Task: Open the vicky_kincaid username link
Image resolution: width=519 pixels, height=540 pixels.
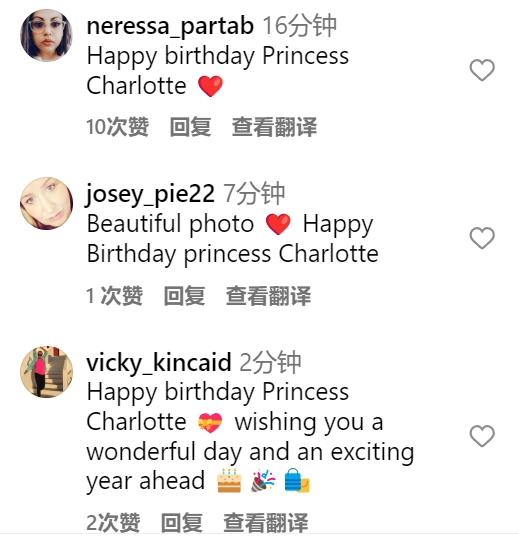Action: click(159, 363)
